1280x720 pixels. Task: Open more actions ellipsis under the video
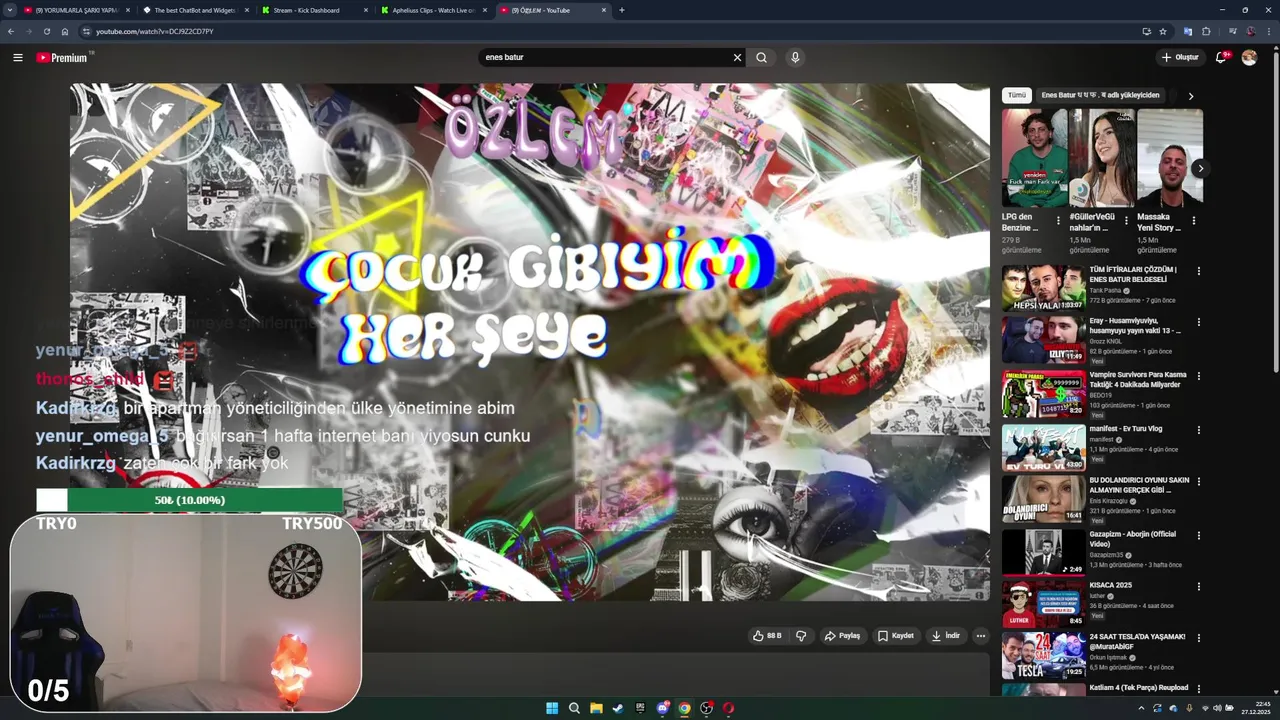tap(980, 635)
